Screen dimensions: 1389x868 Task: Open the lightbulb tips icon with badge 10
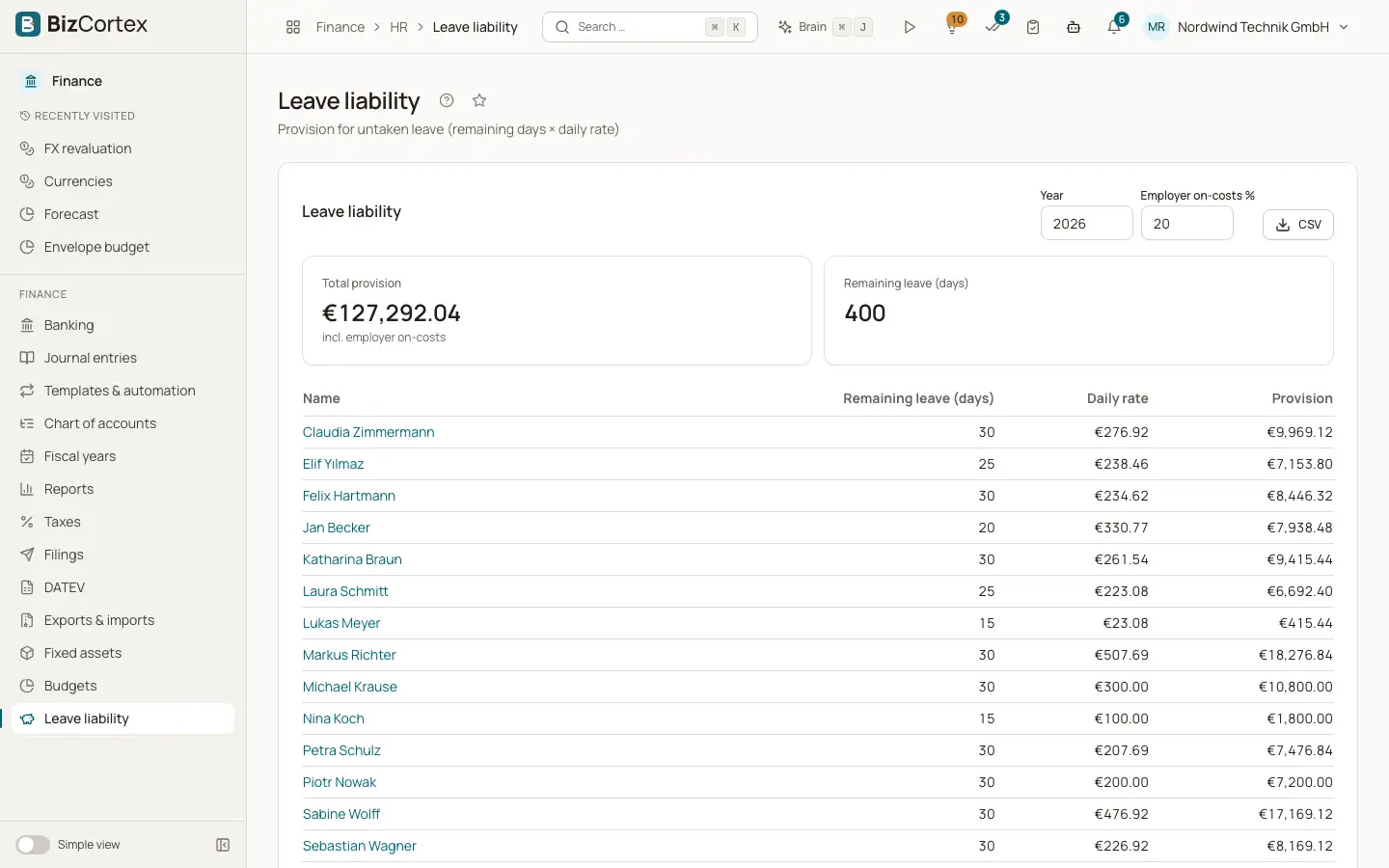(x=953, y=26)
